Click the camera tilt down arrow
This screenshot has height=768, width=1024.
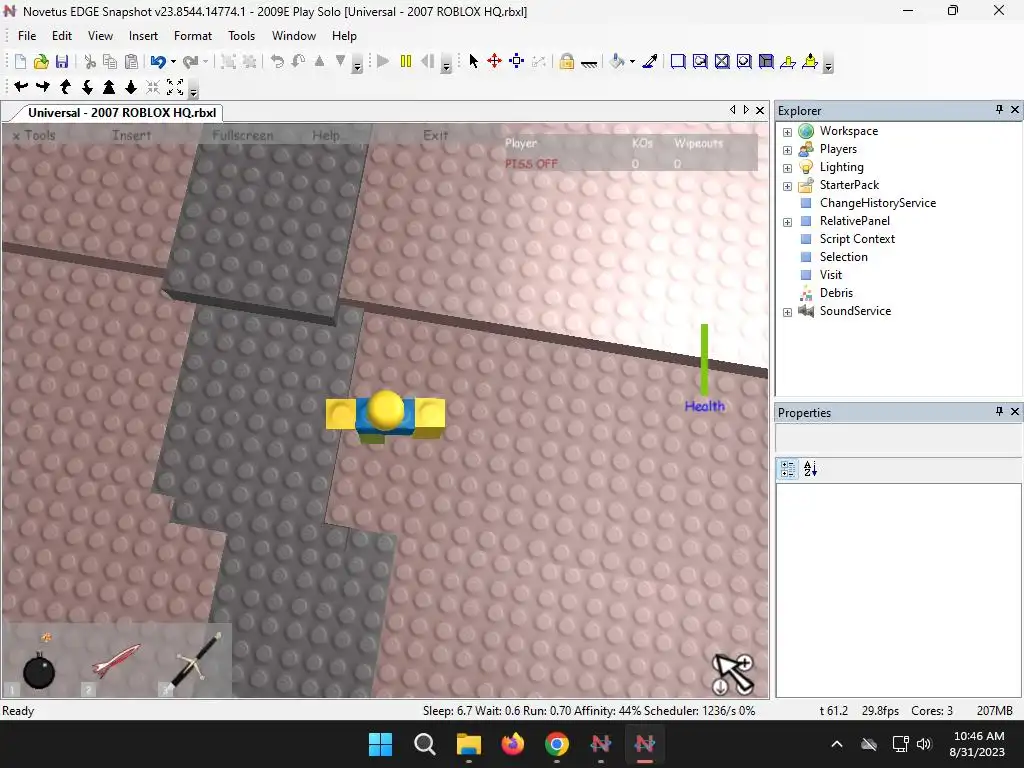click(x=88, y=86)
